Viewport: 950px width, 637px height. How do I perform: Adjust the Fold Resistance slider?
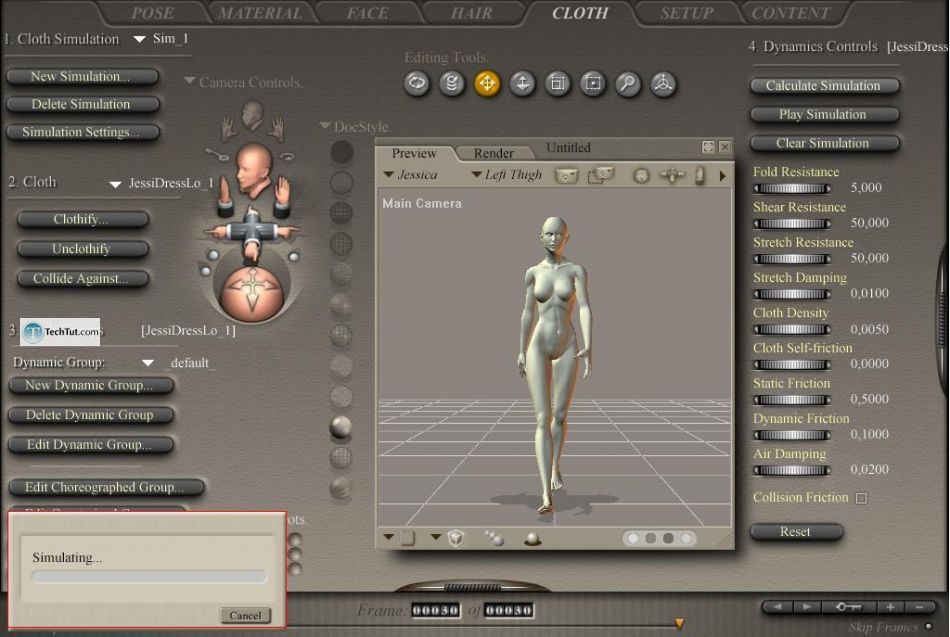pos(792,189)
